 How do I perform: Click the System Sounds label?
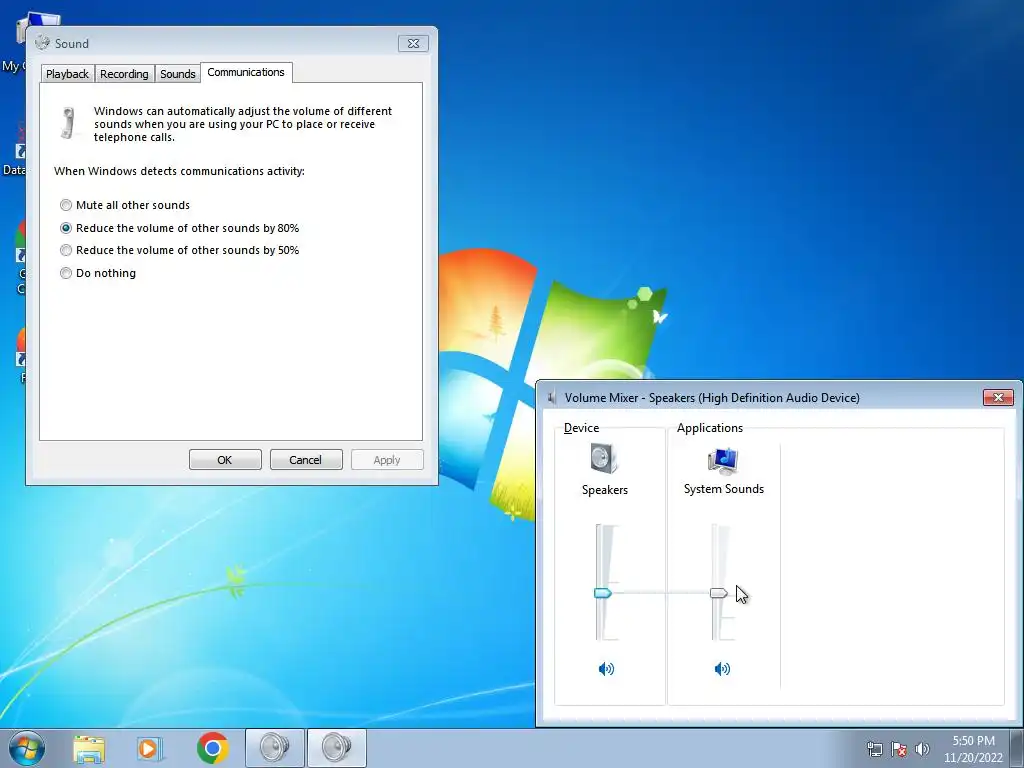coord(724,488)
